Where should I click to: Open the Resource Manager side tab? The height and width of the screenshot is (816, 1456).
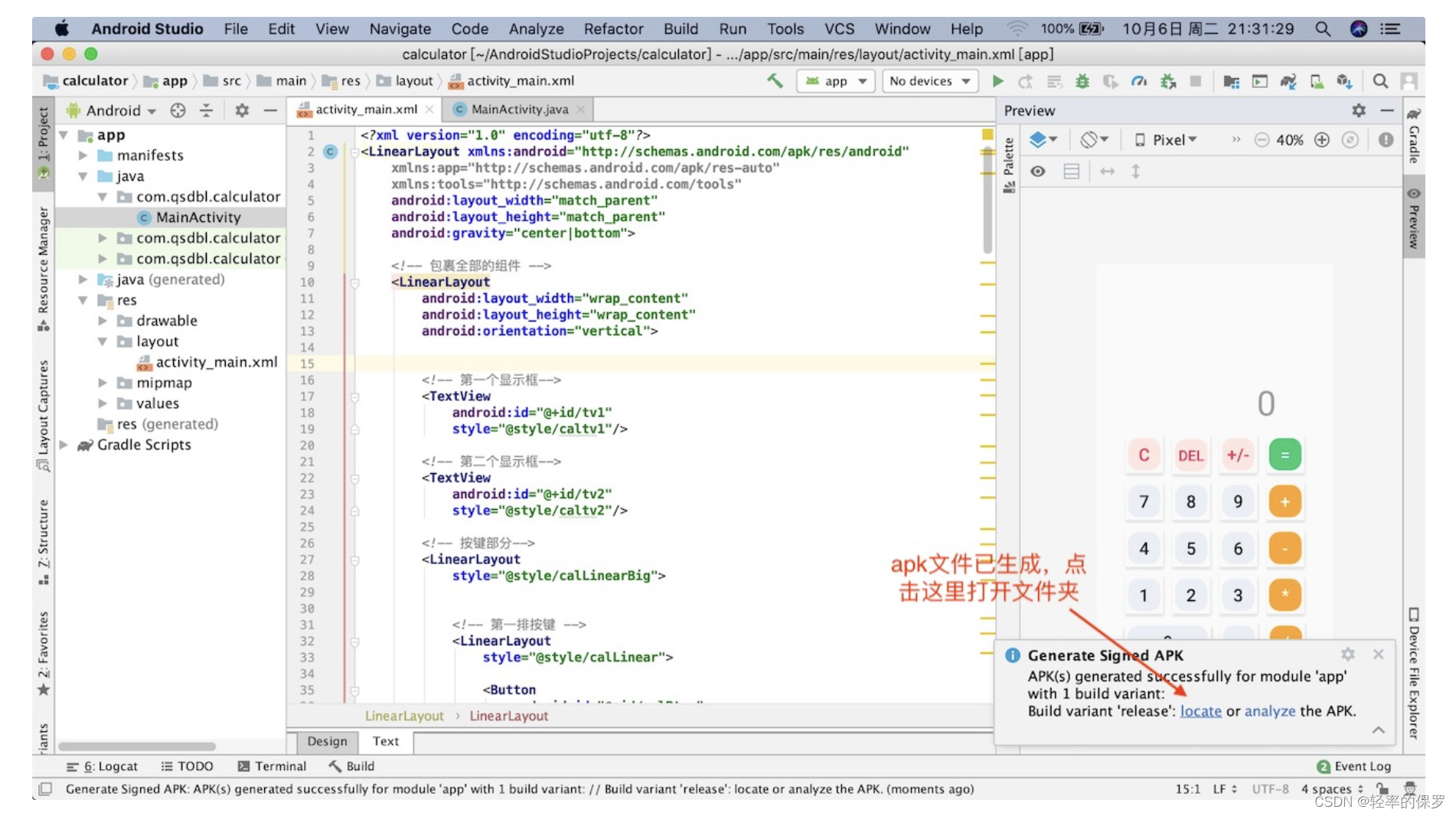pos(43,267)
